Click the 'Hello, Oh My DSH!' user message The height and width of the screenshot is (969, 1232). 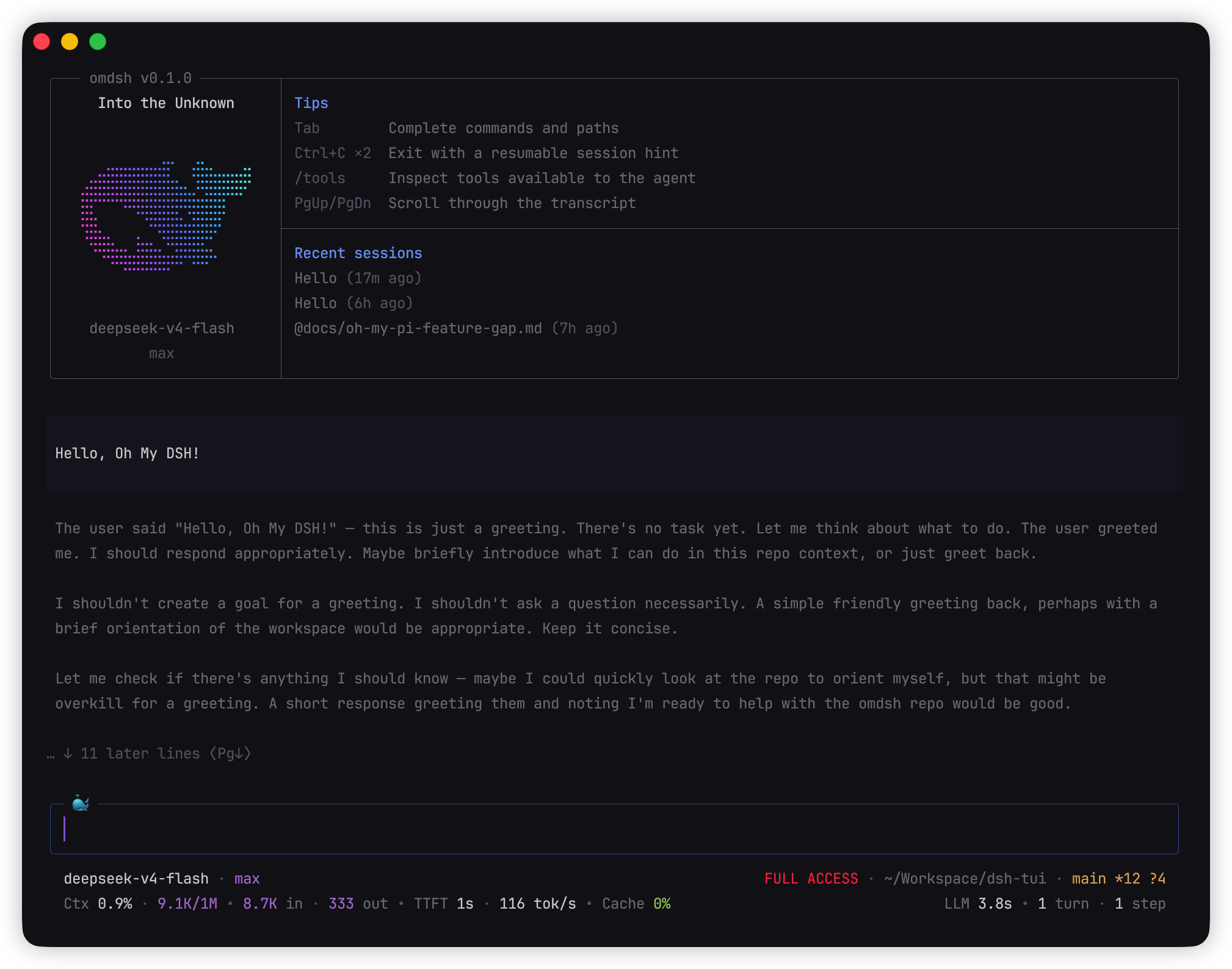point(128,453)
